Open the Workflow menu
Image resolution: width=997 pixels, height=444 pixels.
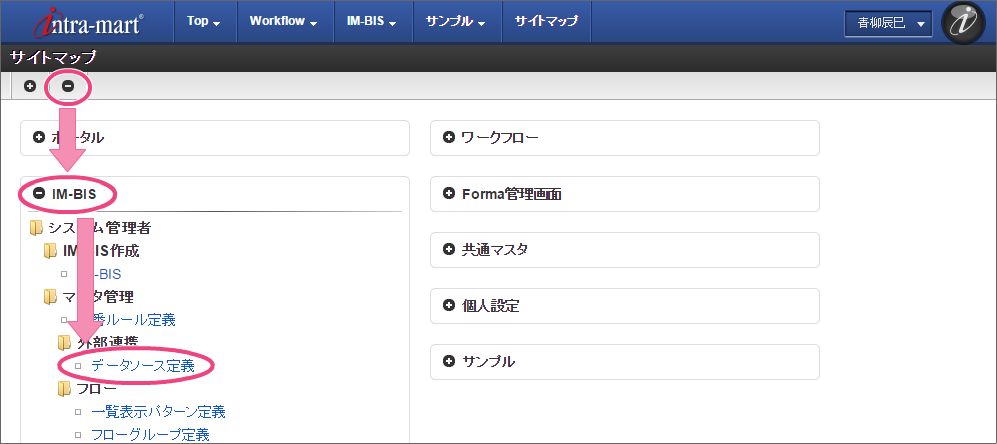click(283, 22)
